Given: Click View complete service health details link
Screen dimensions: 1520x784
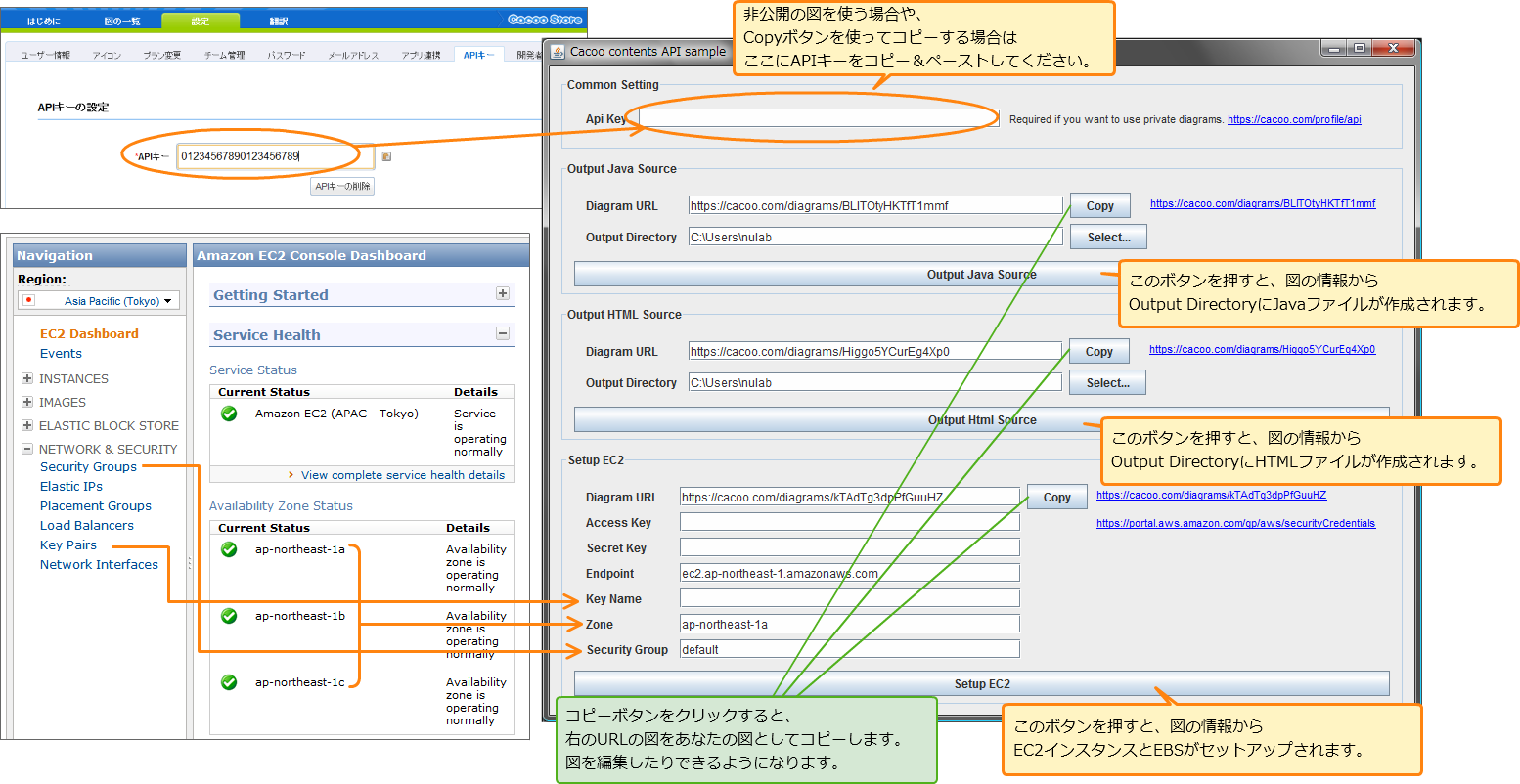Looking at the screenshot, I should click(x=403, y=475).
